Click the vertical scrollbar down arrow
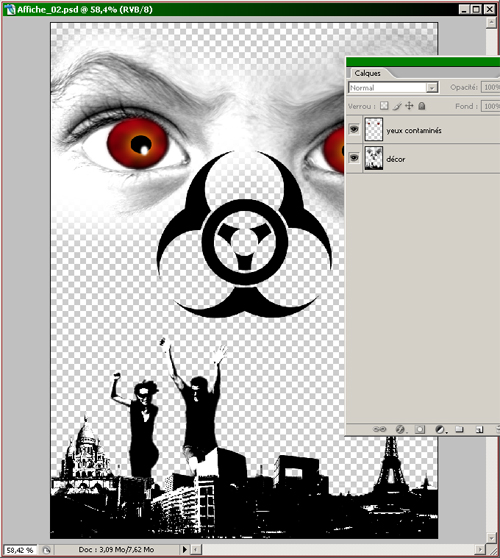This screenshot has width=500, height=558. pos(491,537)
